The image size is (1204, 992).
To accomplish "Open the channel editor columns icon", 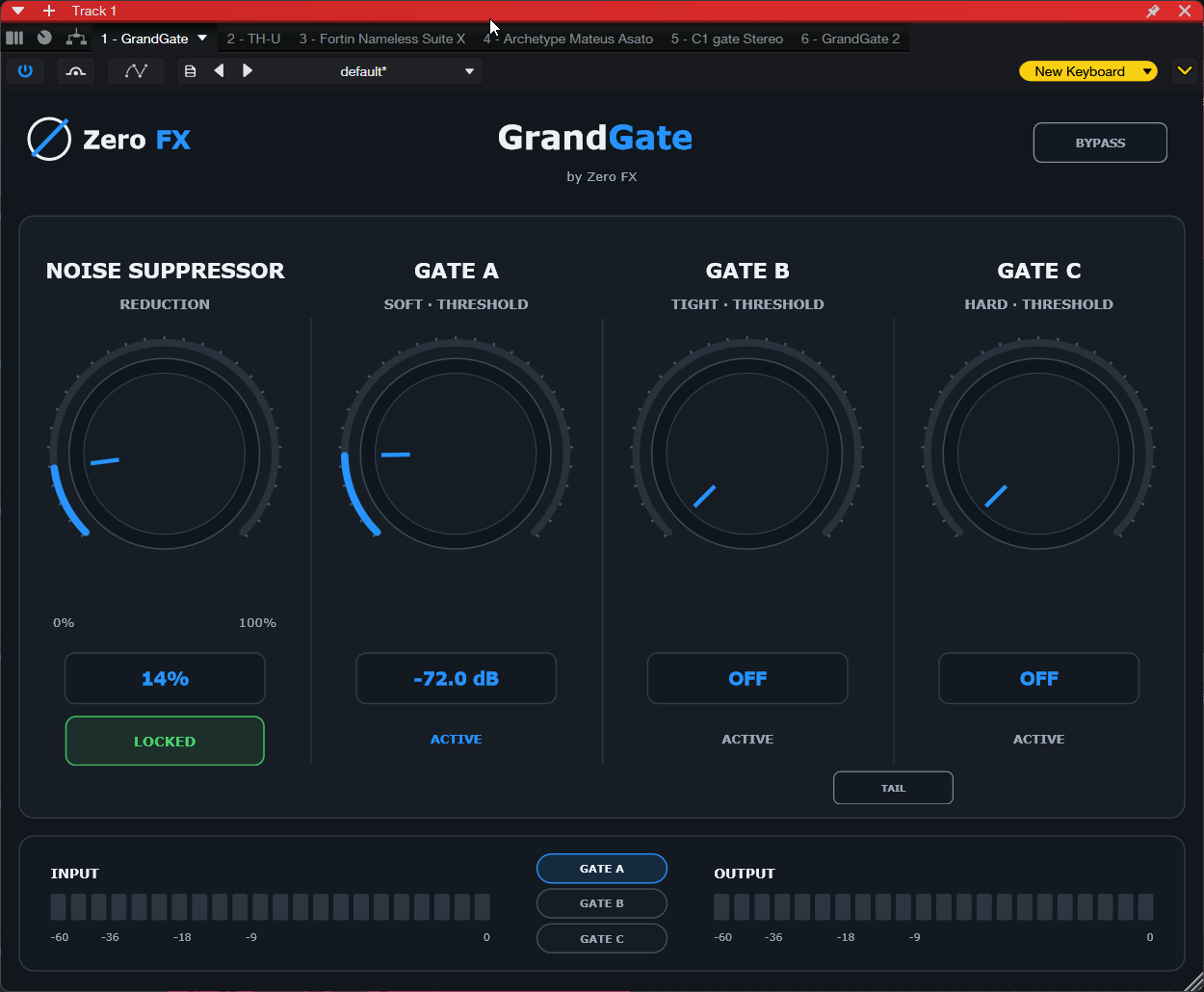I will click(x=14, y=39).
